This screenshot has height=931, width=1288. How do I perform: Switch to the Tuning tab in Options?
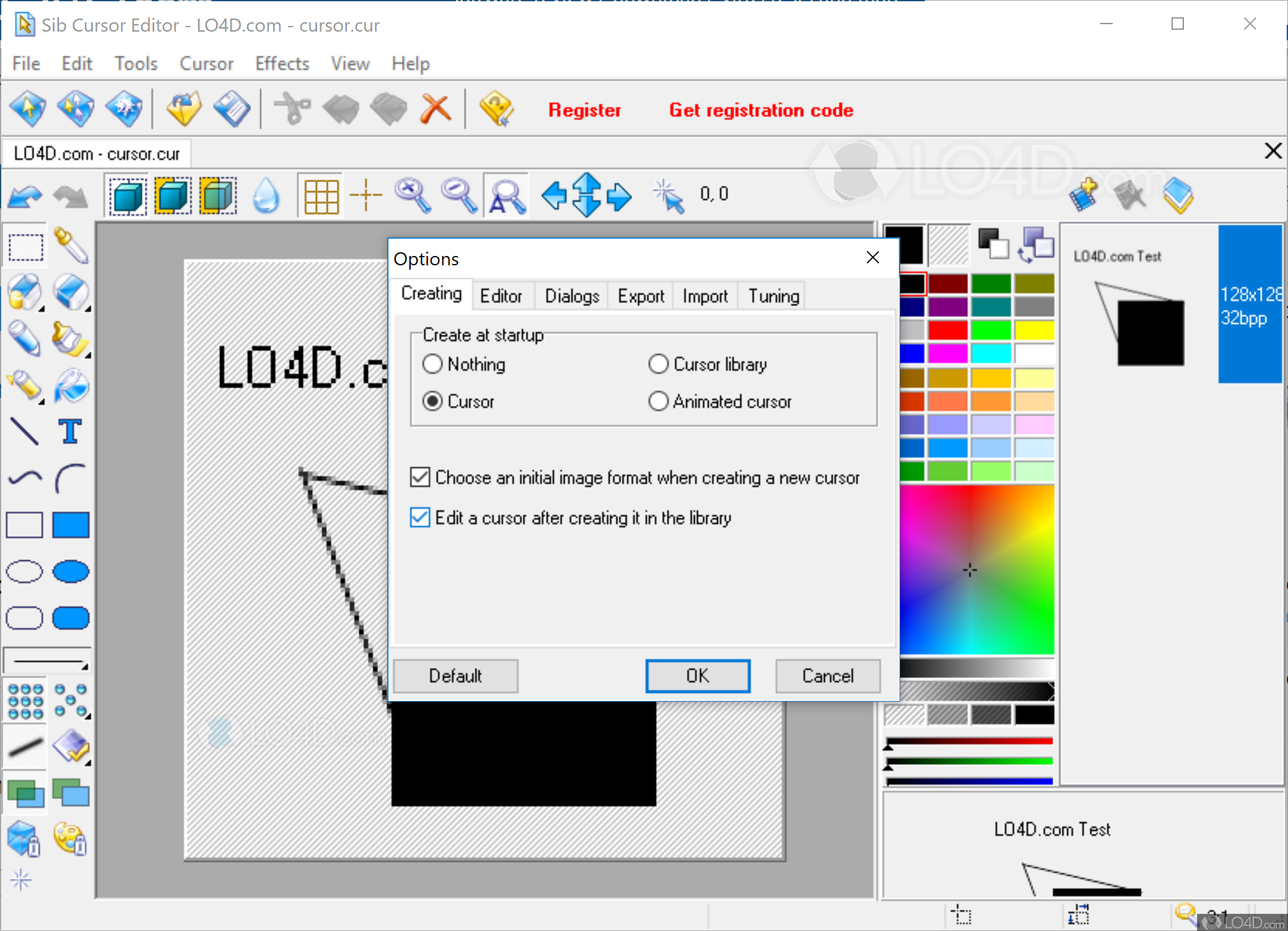771,296
